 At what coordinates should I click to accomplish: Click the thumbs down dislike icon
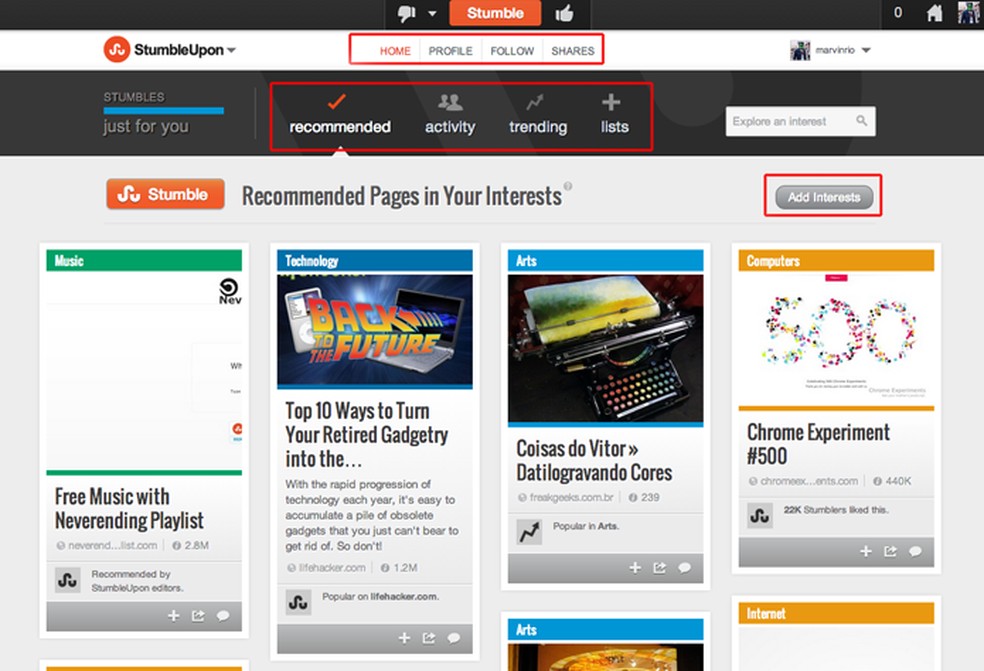tap(407, 13)
